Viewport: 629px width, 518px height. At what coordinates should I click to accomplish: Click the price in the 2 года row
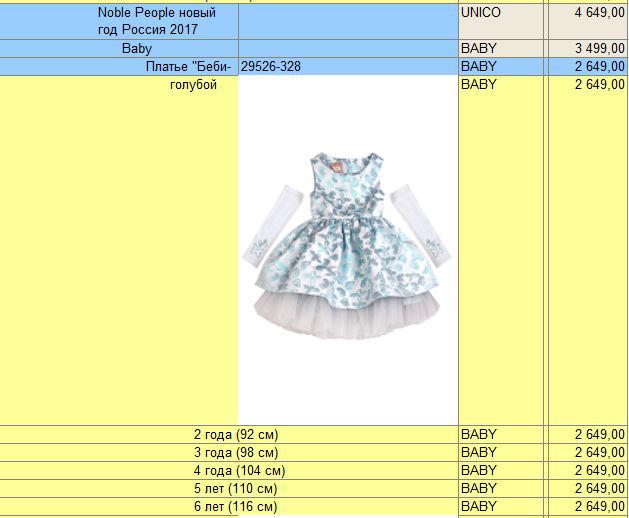pos(600,434)
